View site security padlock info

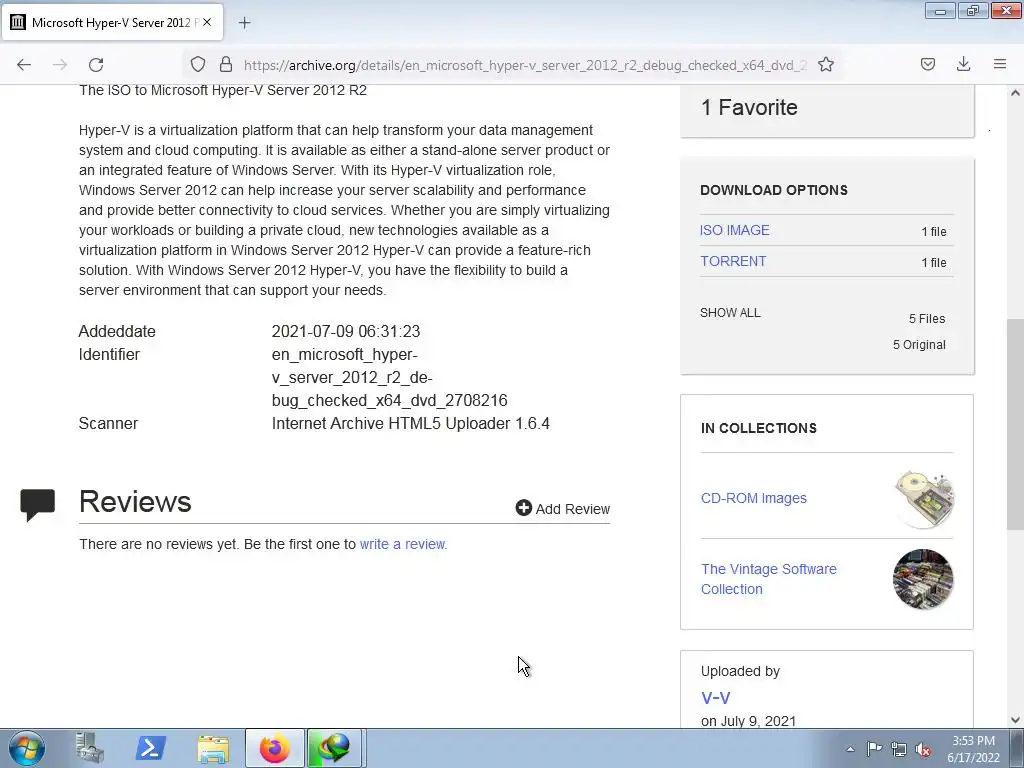tap(225, 64)
